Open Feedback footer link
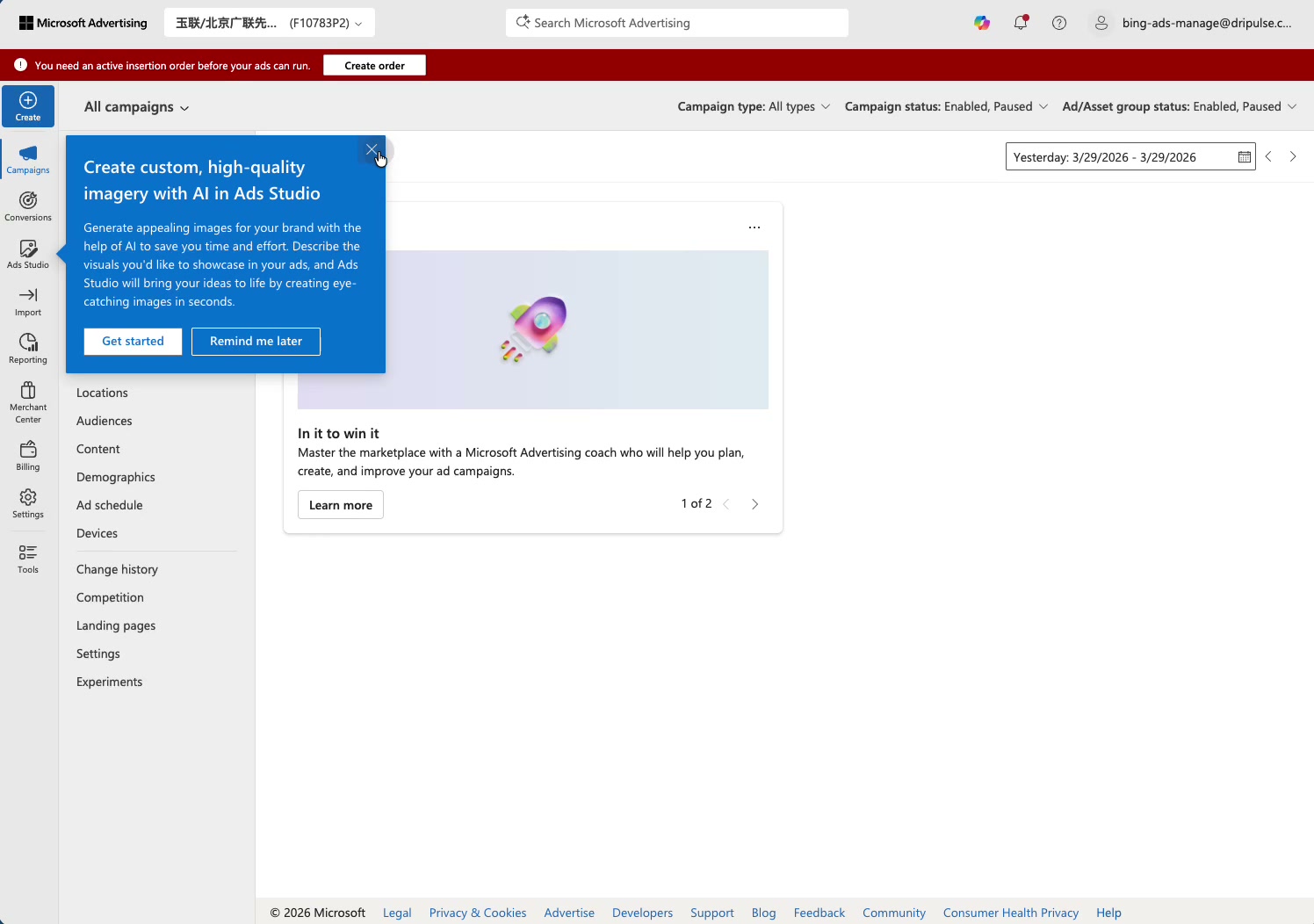The height and width of the screenshot is (924, 1314). pyautogui.click(x=819, y=913)
